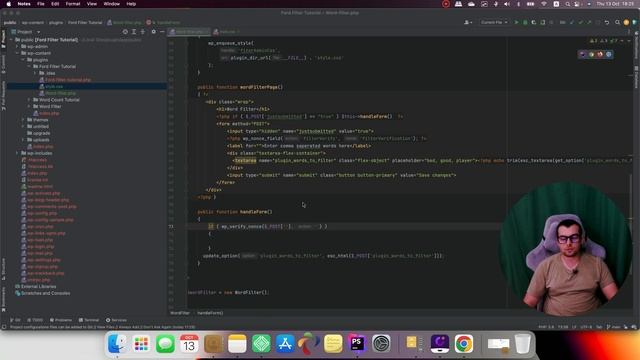Select style.css in the project tree
Image resolution: width=640 pixels, height=360 pixels.
click(54, 87)
